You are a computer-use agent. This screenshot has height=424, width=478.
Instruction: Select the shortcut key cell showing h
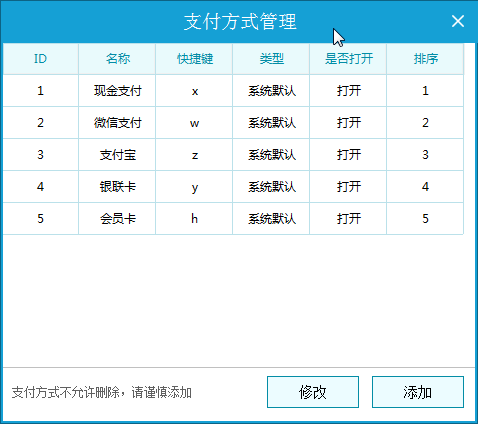click(x=194, y=219)
